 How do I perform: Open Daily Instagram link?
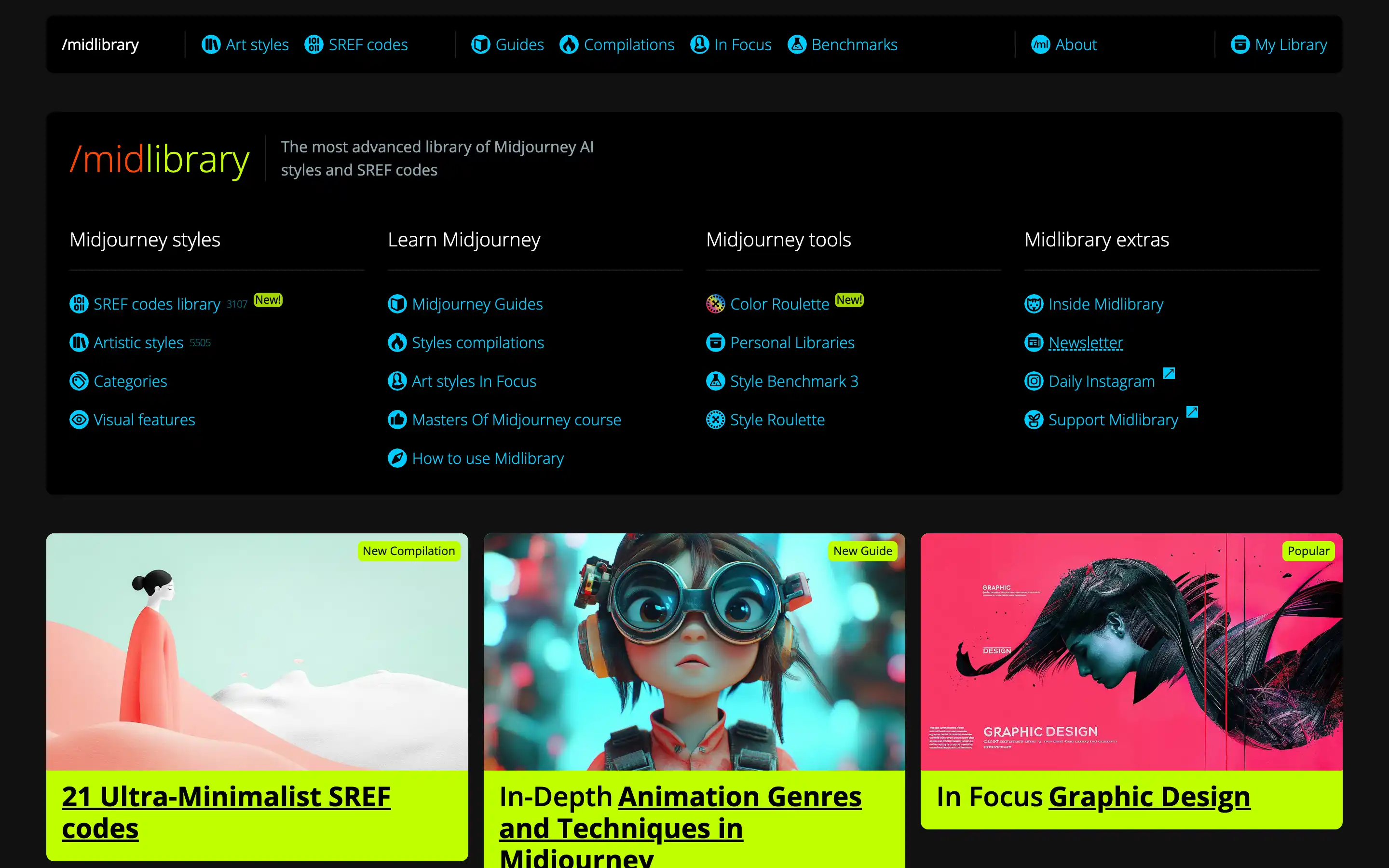pos(1102,381)
